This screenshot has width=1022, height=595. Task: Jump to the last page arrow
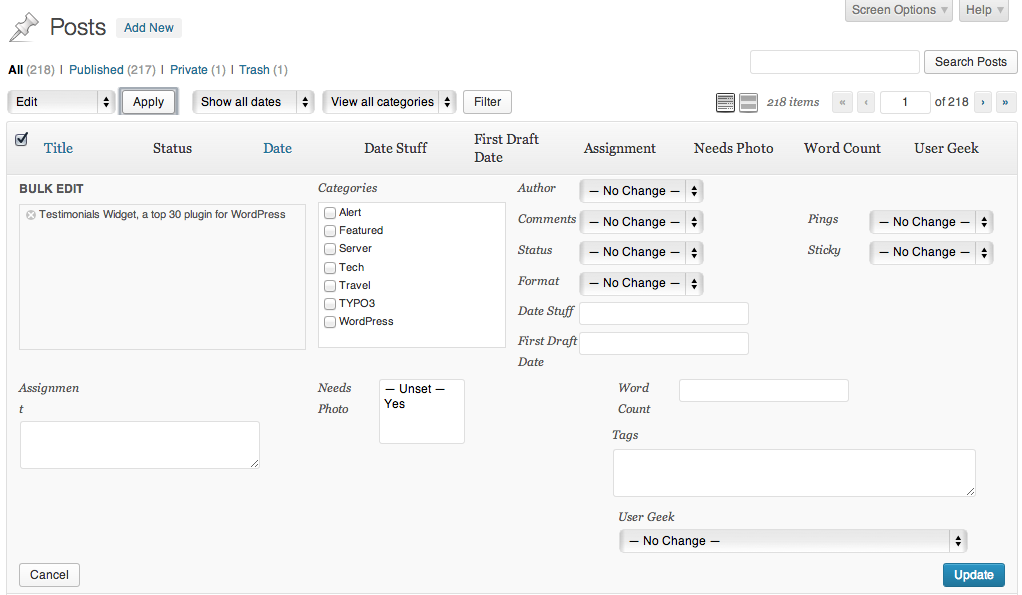[x=1006, y=102]
